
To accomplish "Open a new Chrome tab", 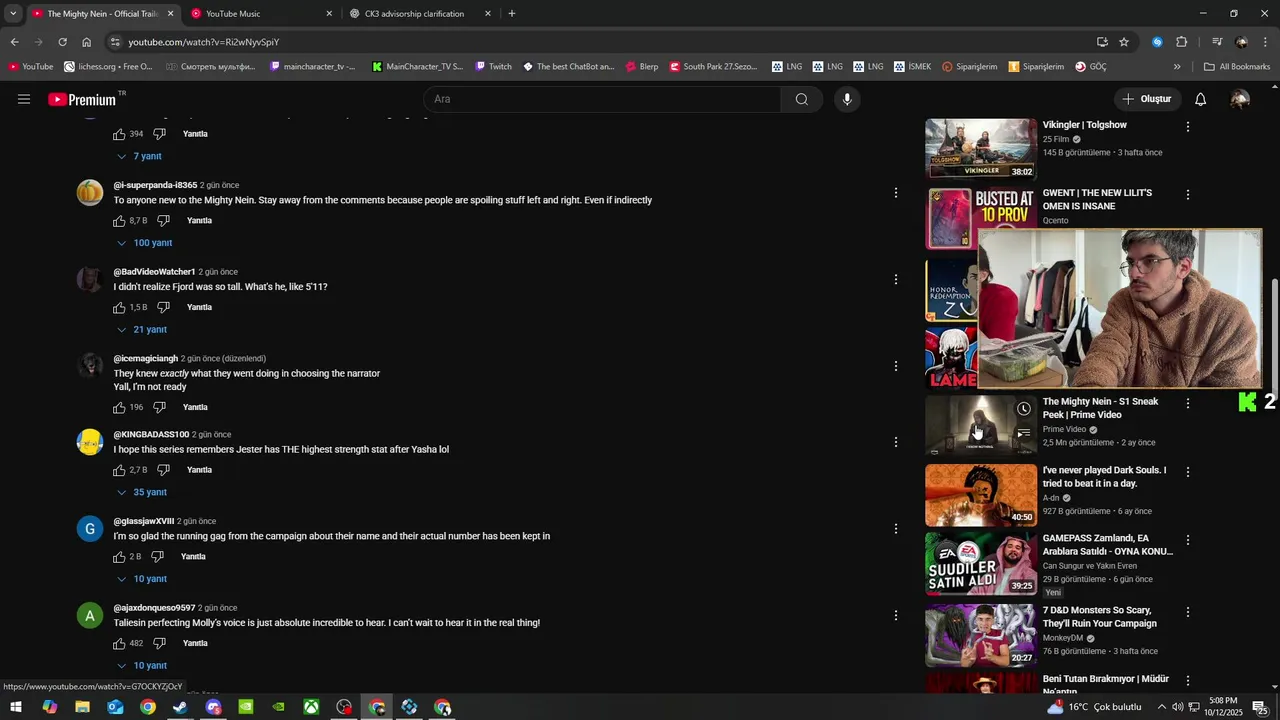I will [x=512, y=14].
